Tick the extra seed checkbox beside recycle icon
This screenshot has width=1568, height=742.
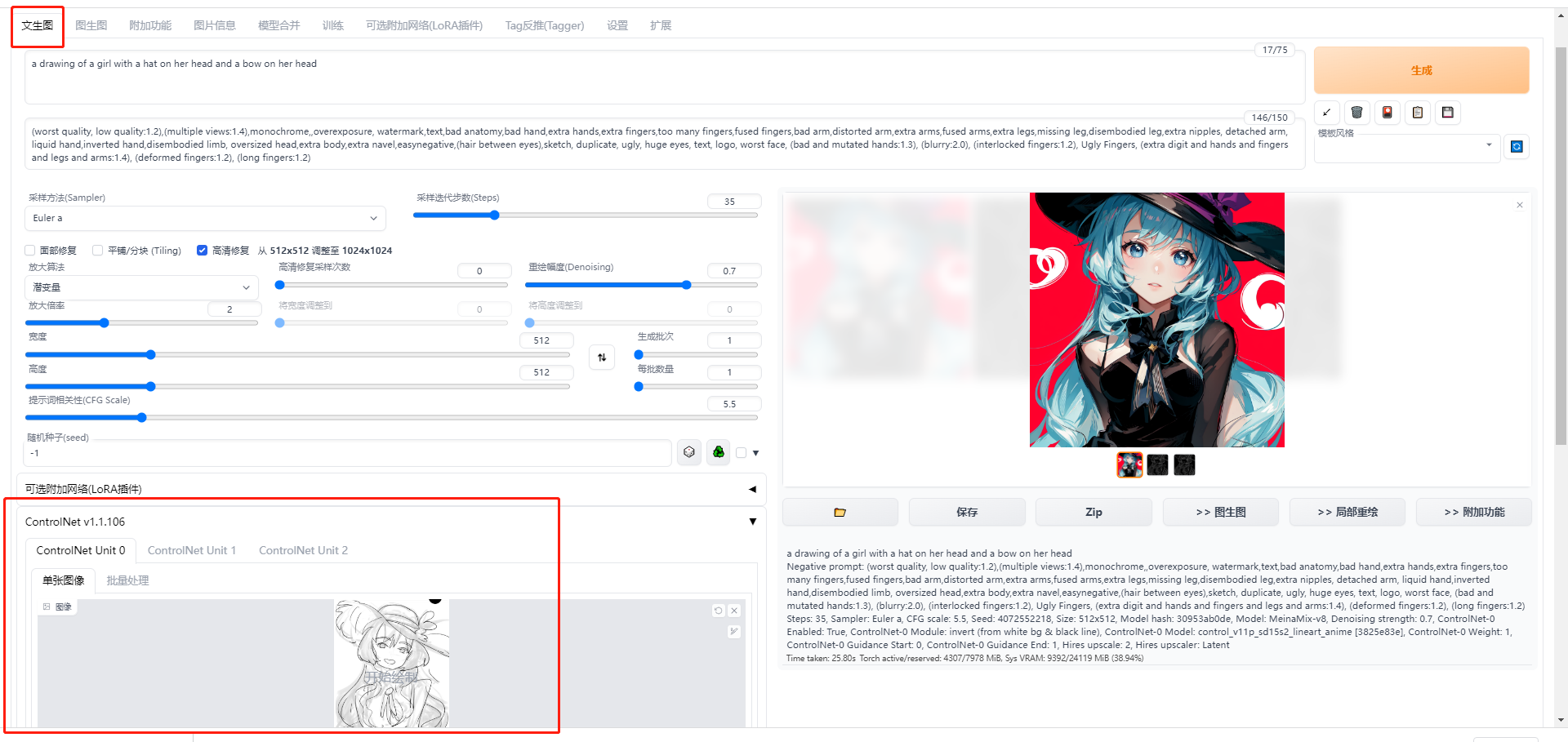tap(742, 453)
